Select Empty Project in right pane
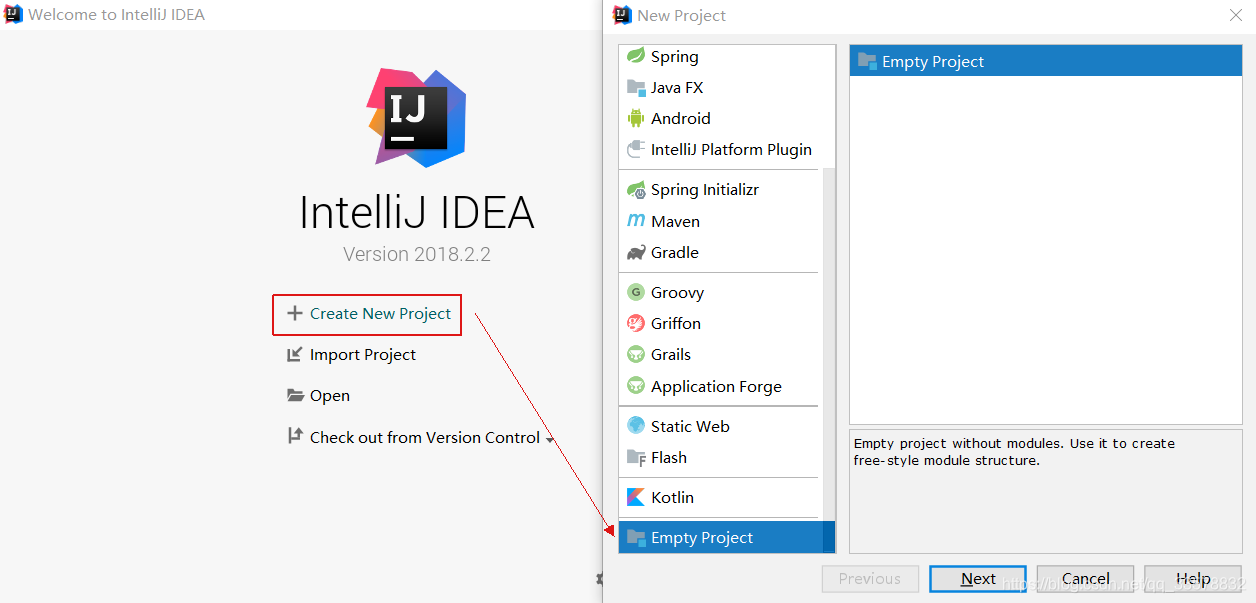This screenshot has height=603, width=1256. 1045,61
